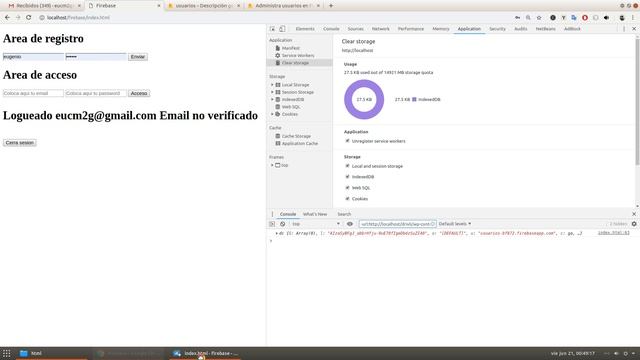Uncheck Web SQL storage checkbox

pos(347,188)
